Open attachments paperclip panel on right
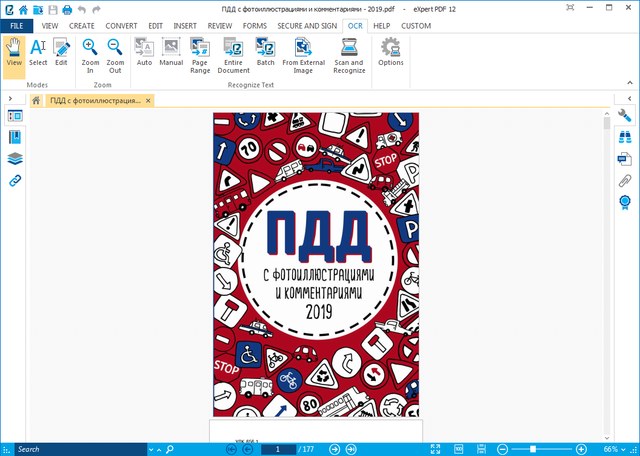The height and width of the screenshot is (456, 640). click(624, 180)
